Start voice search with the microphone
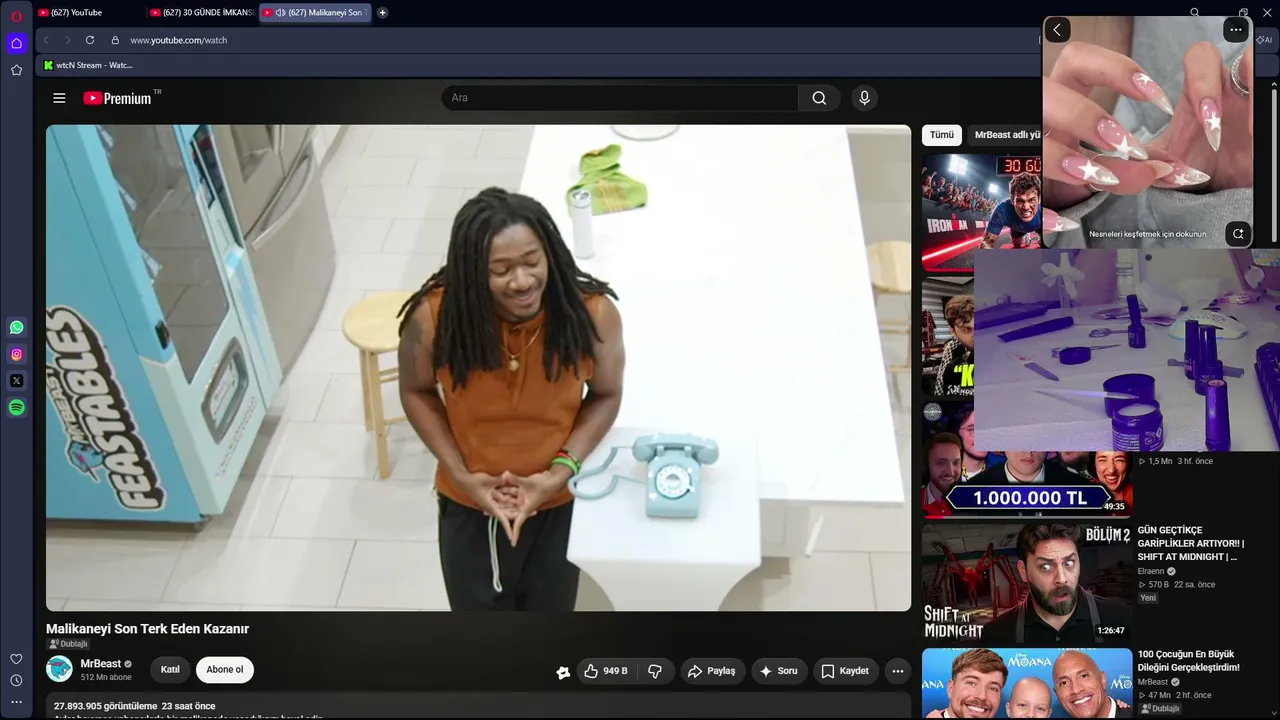This screenshot has height=720, width=1280. pyautogui.click(x=865, y=98)
